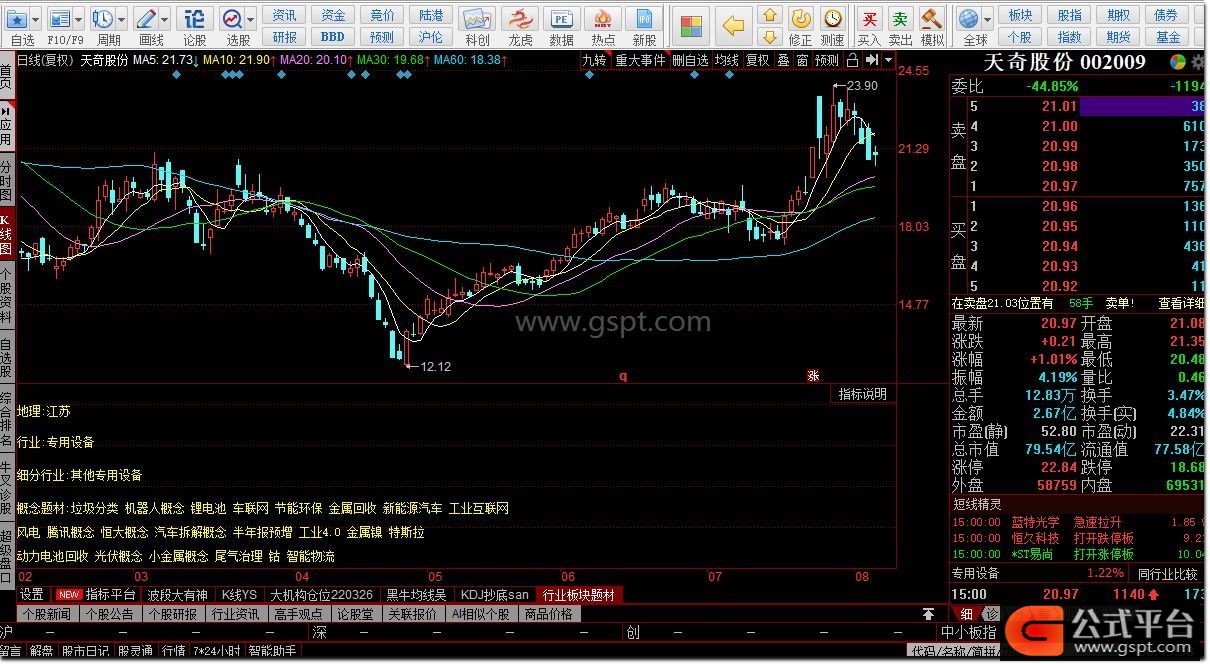Click the jump-to-end arrow on chart toolbar

click(x=873, y=60)
